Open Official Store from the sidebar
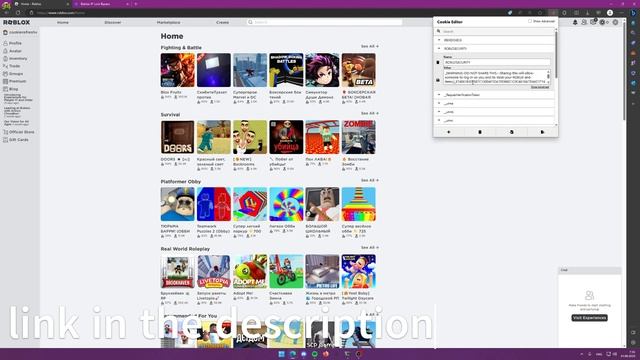This screenshot has width=640, height=360. (19, 132)
